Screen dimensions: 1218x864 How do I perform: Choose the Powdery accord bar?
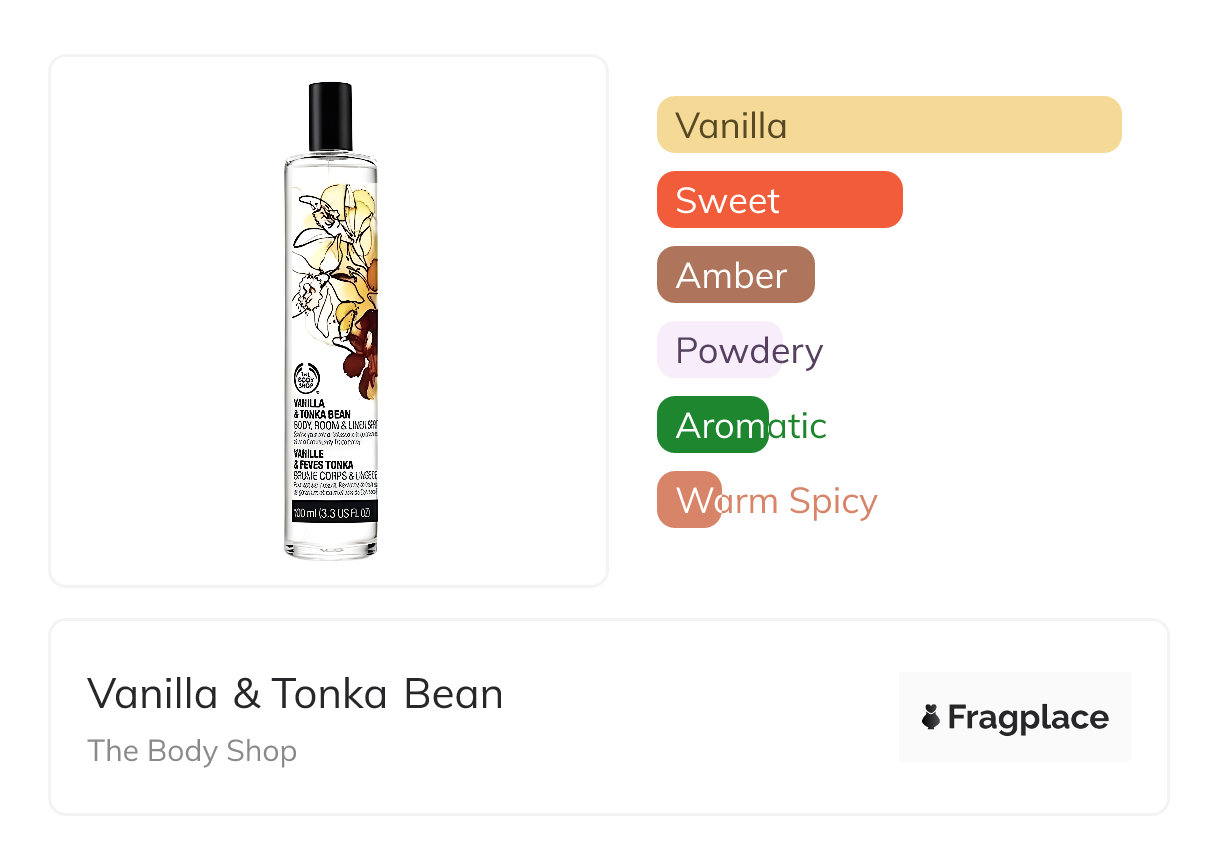[719, 350]
